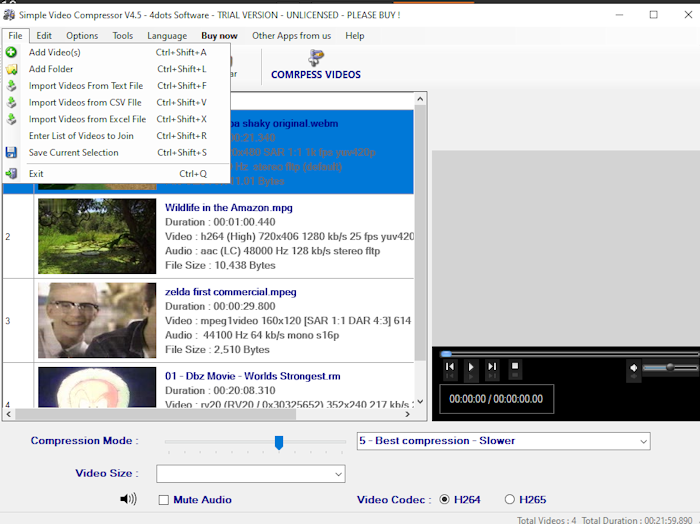Click the skip-to-next player icon
This screenshot has height=524, width=700.
[x=492, y=368]
